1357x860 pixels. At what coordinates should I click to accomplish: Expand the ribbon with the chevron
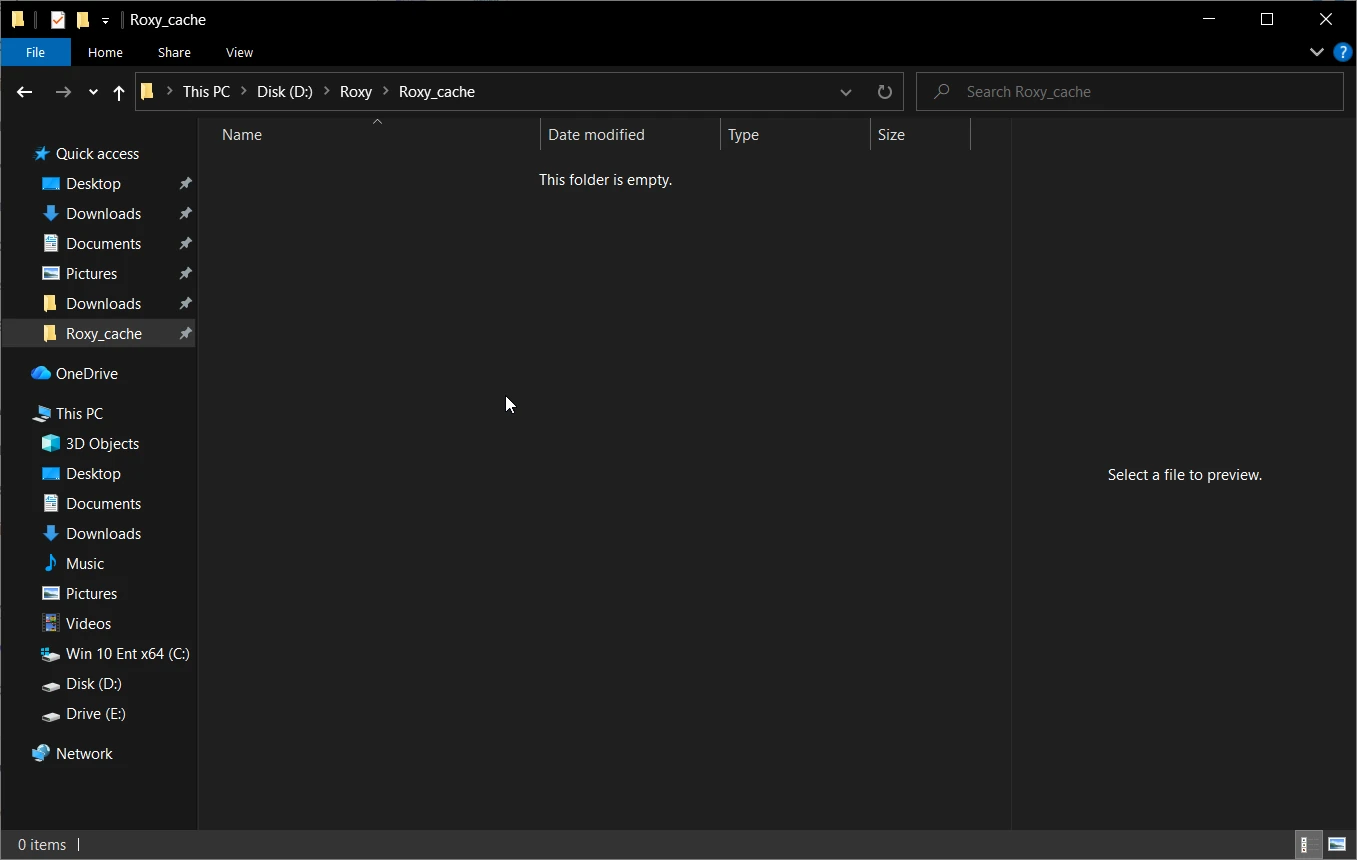(x=1316, y=52)
